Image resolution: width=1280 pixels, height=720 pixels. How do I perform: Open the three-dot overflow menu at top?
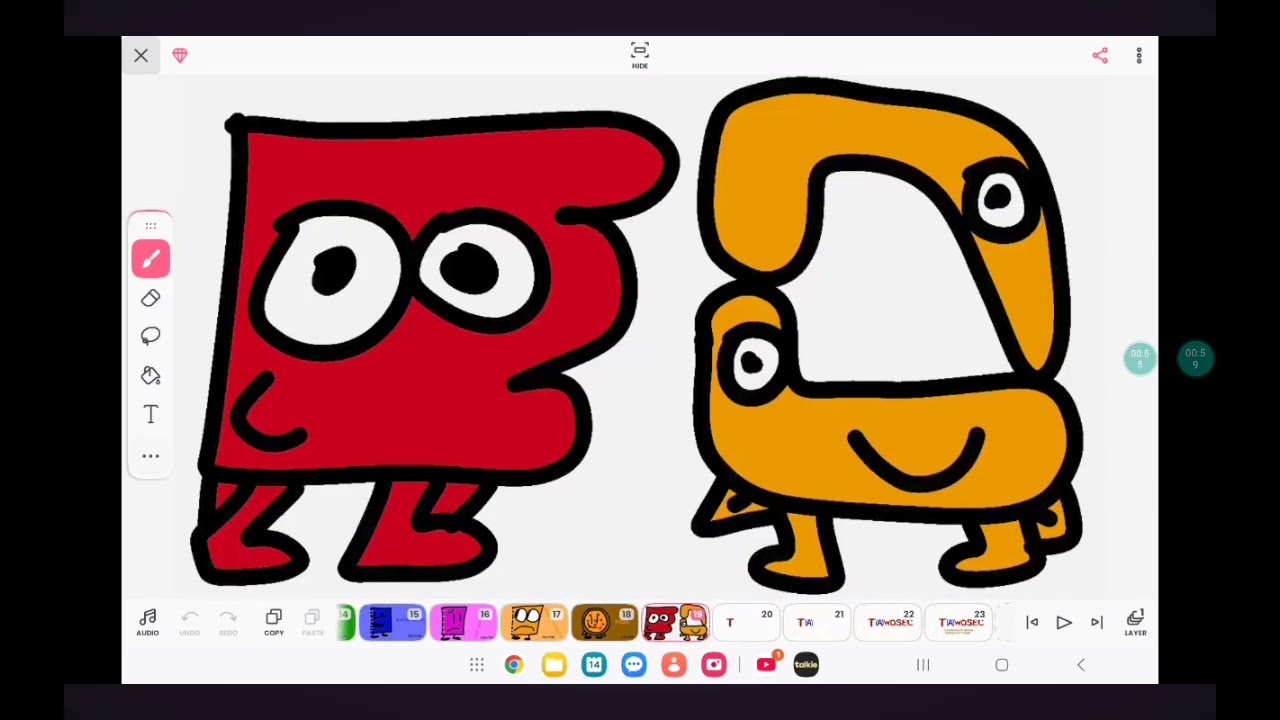(1139, 56)
